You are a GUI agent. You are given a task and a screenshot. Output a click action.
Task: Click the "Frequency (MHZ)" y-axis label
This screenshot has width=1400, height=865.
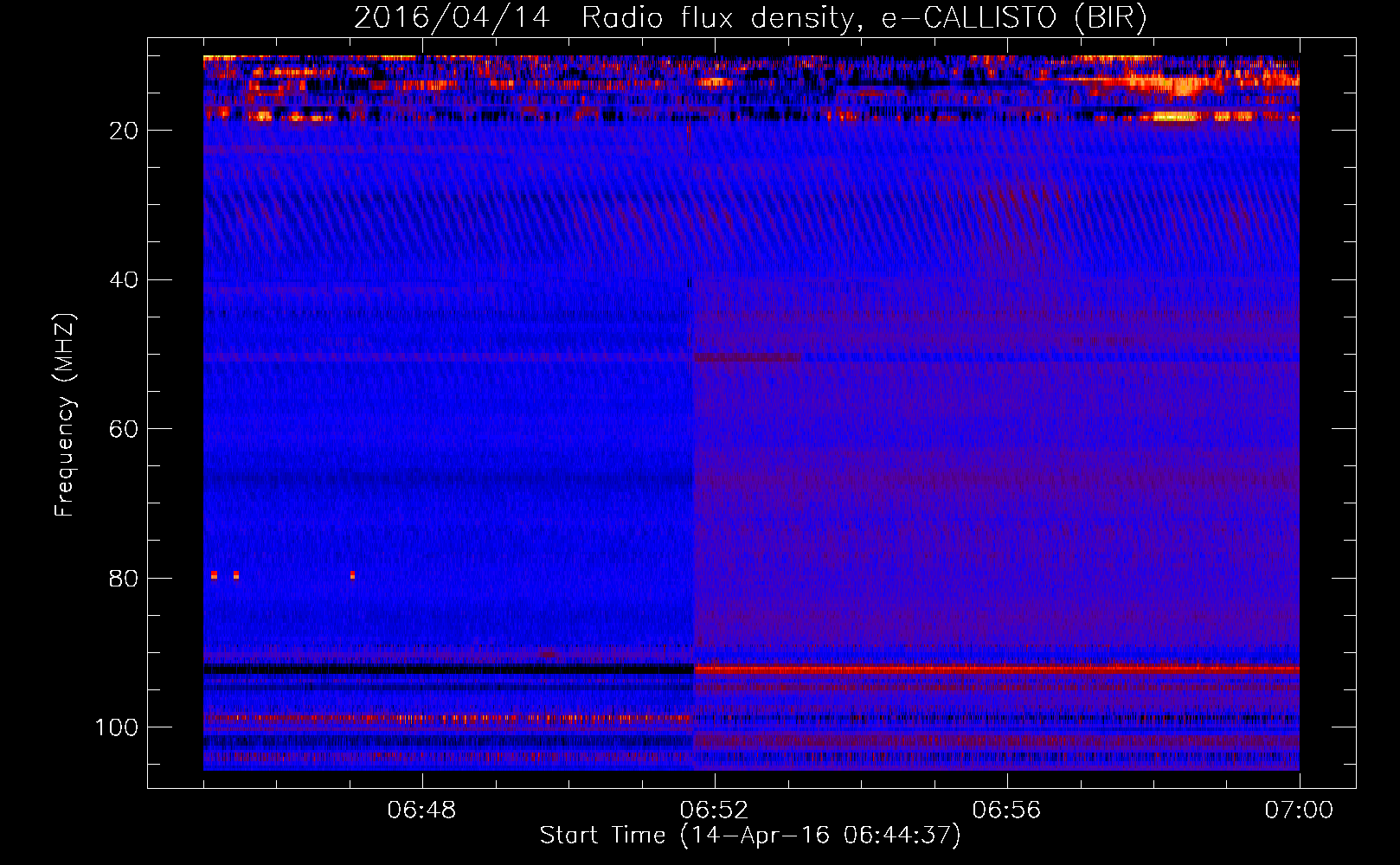point(65,414)
